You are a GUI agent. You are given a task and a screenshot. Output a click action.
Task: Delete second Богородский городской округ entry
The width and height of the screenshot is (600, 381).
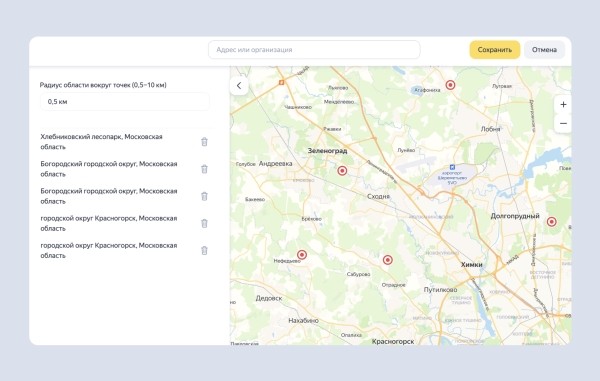click(204, 196)
